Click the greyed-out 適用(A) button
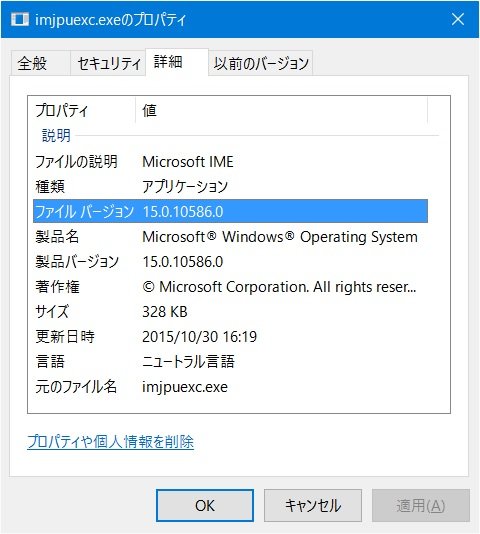Image resolution: width=480 pixels, height=534 pixels. click(x=421, y=505)
